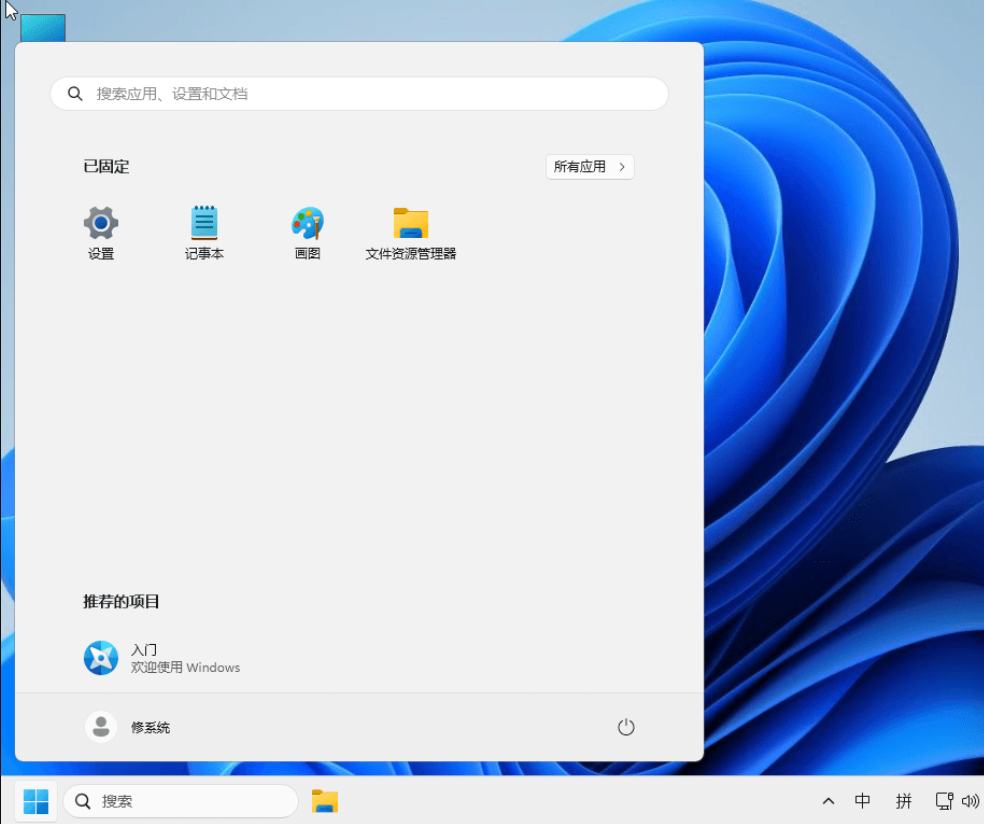Screen dimensions: 984x824
Task: Click the 修系统 username label
Action: [150, 727]
